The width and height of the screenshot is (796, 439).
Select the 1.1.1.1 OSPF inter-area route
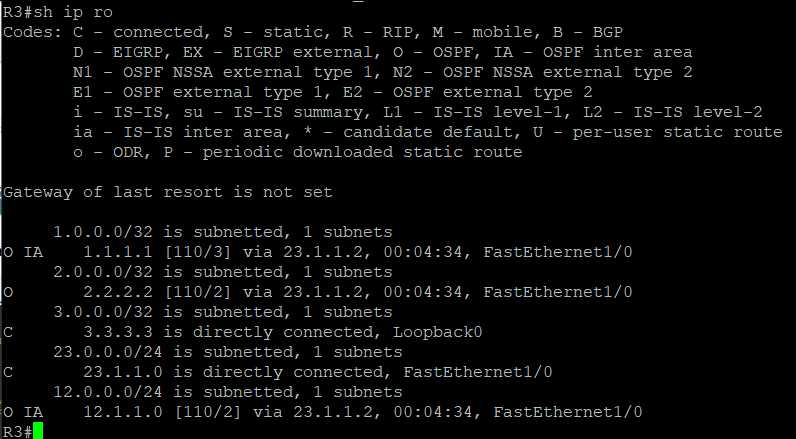click(x=317, y=252)
